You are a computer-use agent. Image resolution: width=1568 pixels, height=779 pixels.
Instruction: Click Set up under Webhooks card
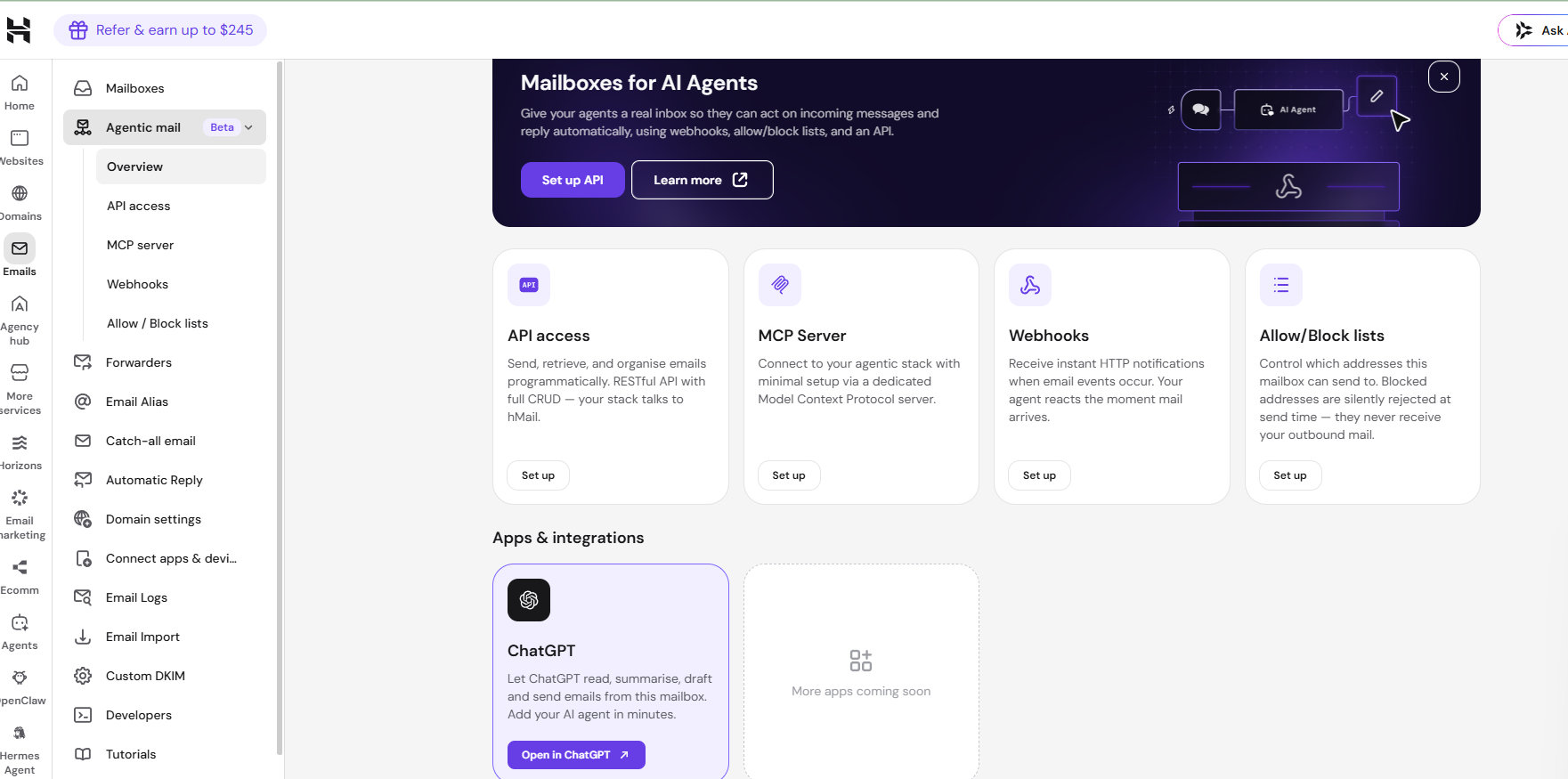(1039, 475)
